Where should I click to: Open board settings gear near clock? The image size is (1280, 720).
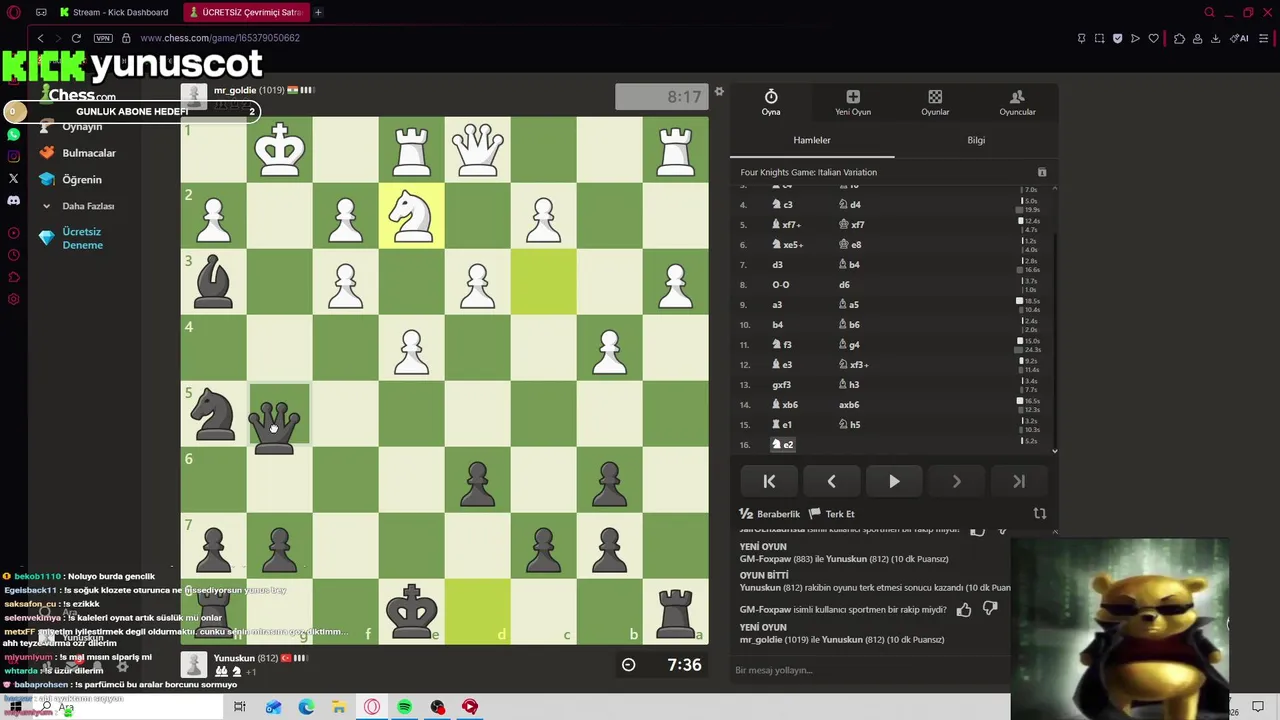(x=718, y=92)
